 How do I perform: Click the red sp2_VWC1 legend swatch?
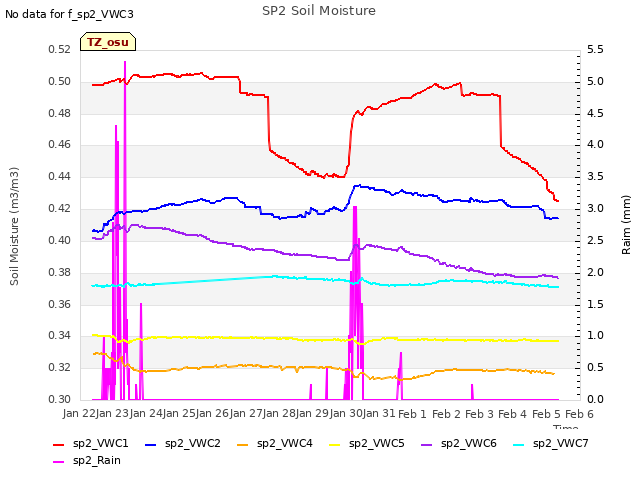pos(59,444)
